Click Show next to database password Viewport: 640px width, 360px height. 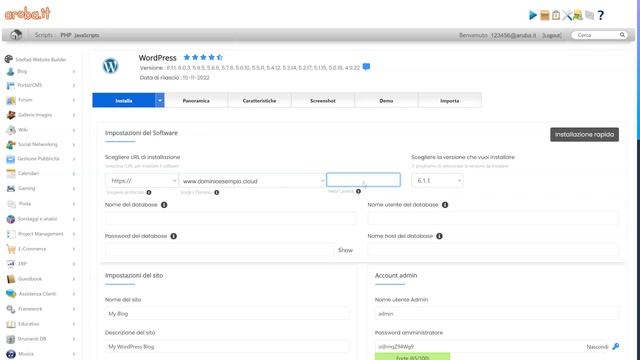(x=345, y=250)
